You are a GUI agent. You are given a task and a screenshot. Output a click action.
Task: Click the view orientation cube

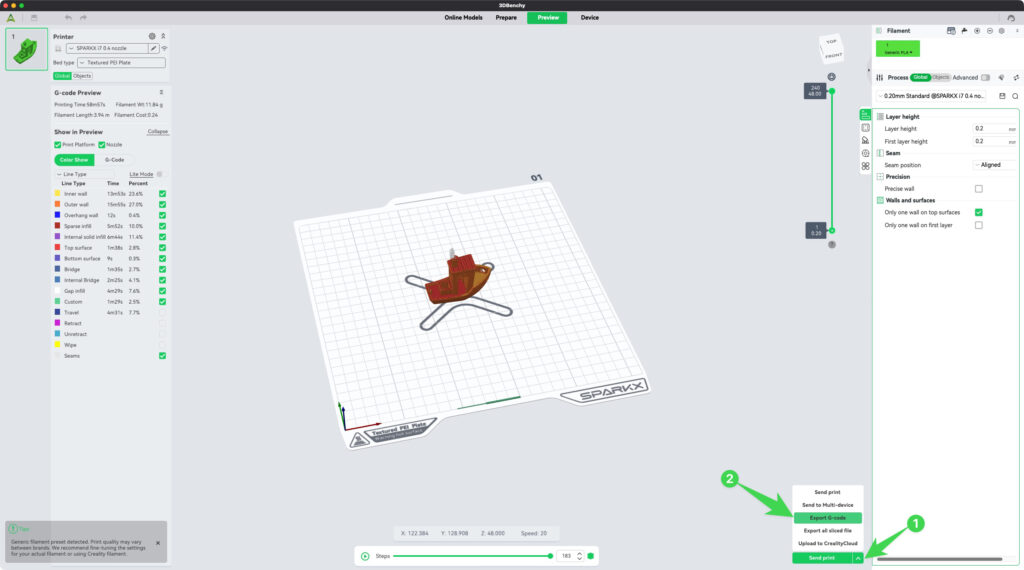point(831,48)
